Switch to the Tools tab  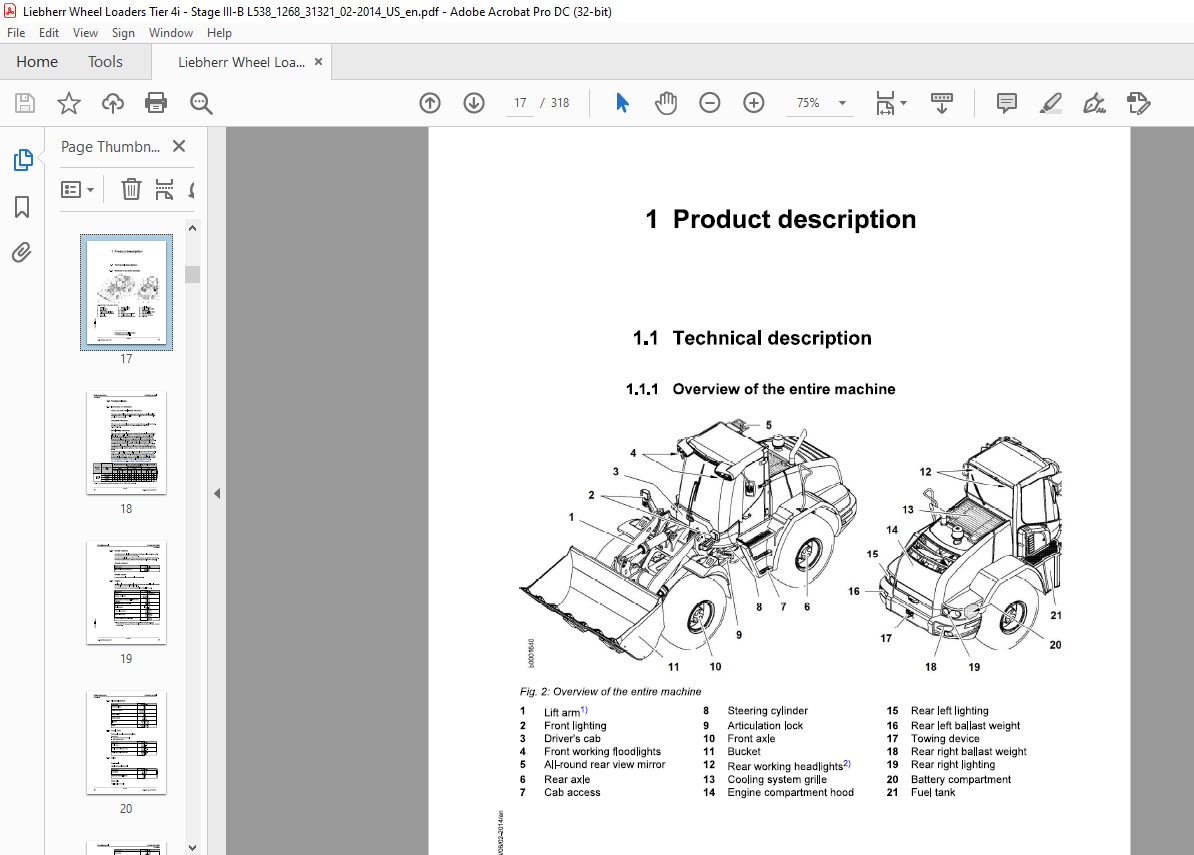tap(105, 62)
